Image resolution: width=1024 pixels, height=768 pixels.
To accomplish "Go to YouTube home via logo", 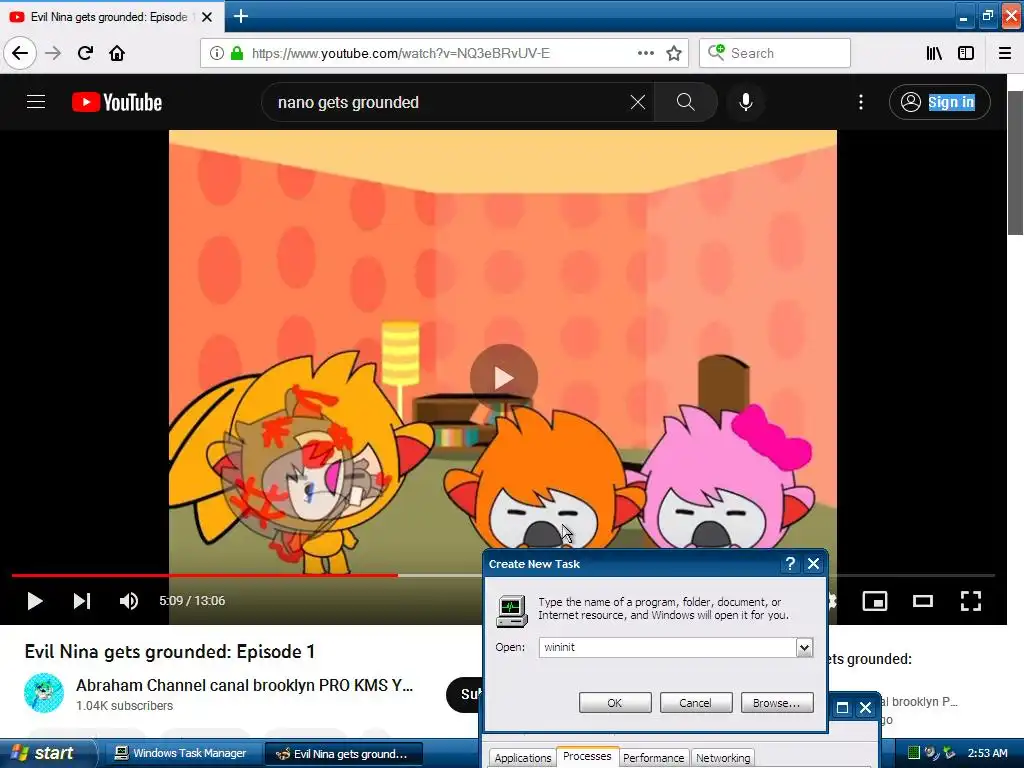I will click(117, 102).
